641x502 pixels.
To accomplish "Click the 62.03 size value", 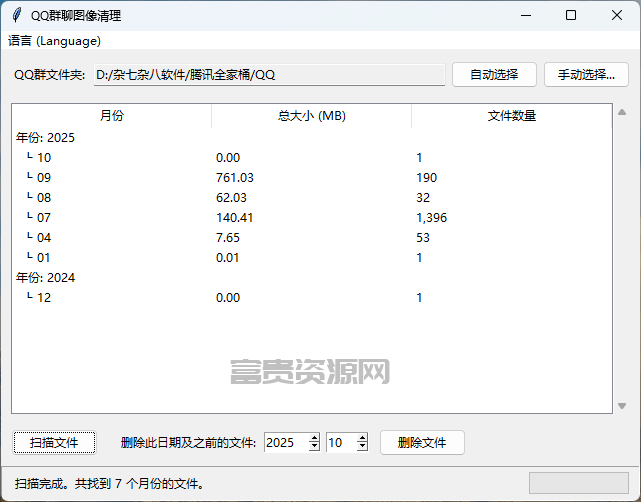I will pos(231,198).
